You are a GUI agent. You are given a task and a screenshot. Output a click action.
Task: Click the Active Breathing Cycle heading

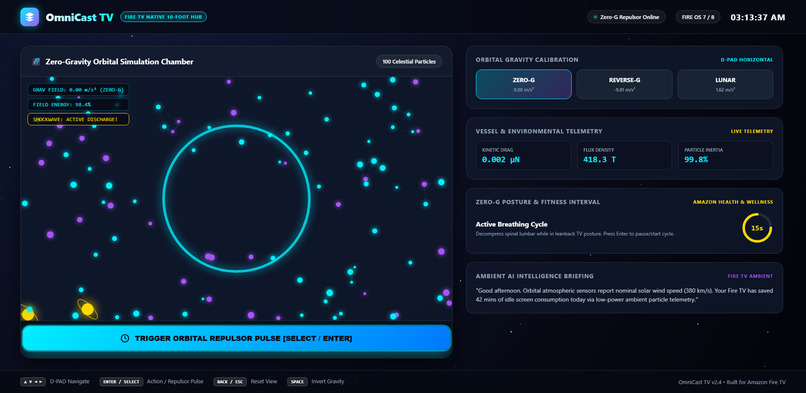coord(511,224)
